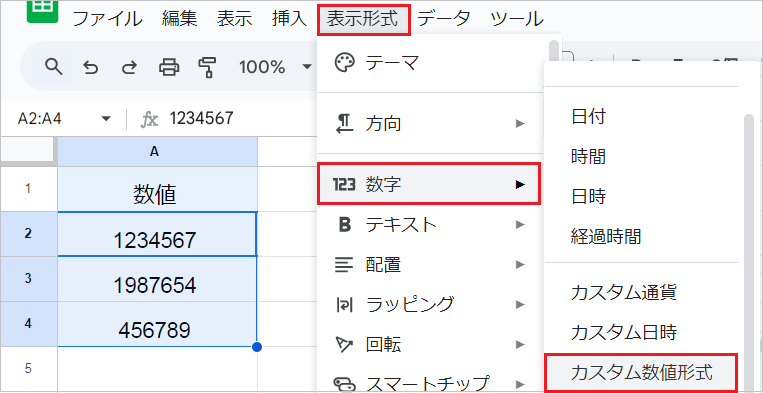The image size is (763, 393).
Task: Click the rotation icon beside 回転
Action: click(345, 345)
